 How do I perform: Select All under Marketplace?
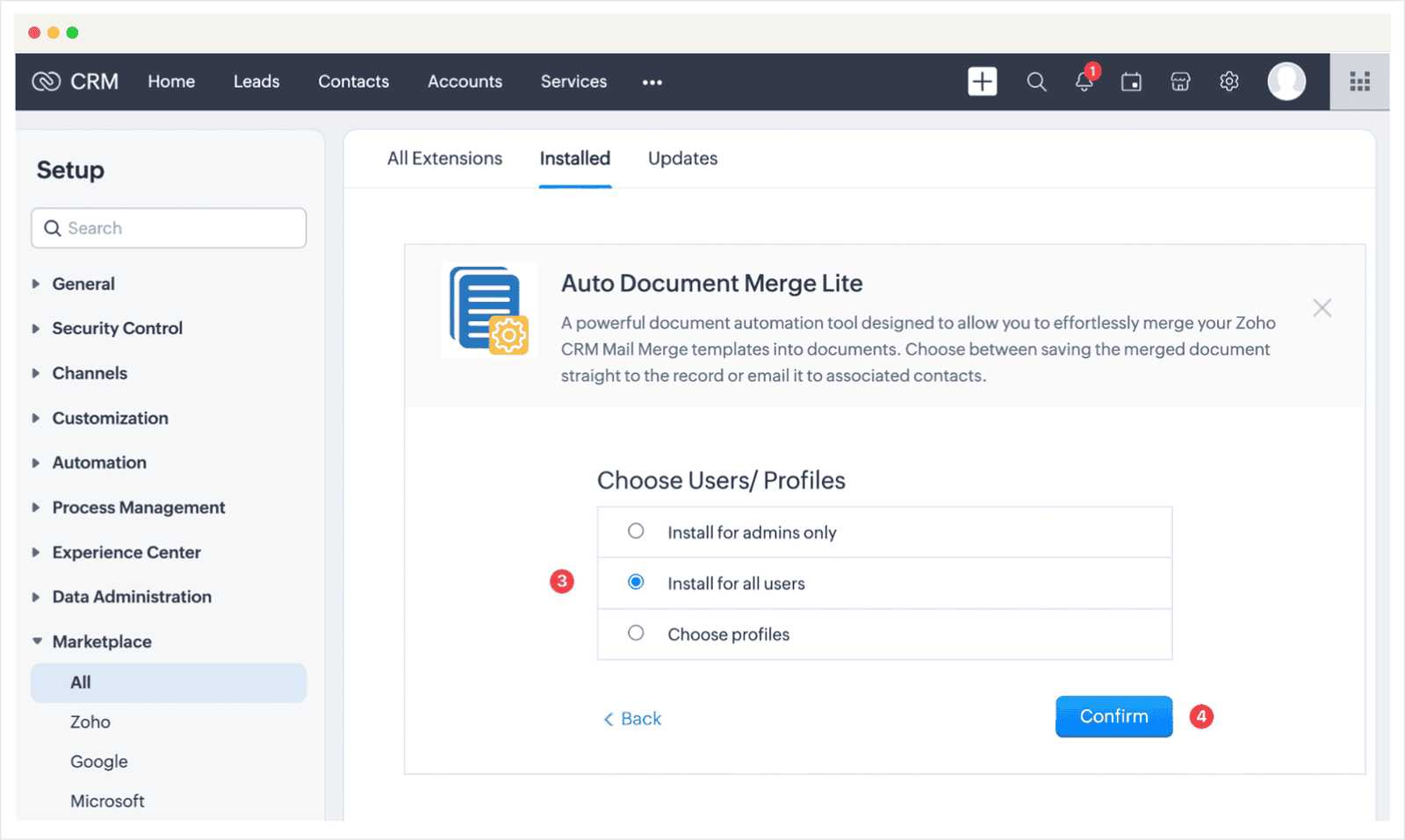(x=169, y=682)
